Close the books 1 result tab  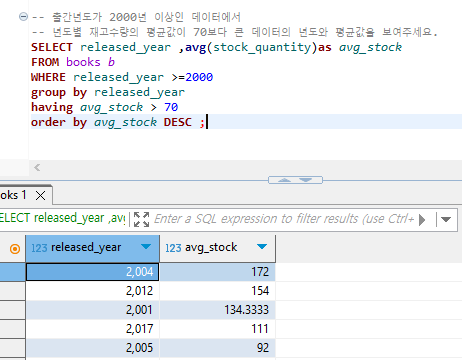(40, 195)
